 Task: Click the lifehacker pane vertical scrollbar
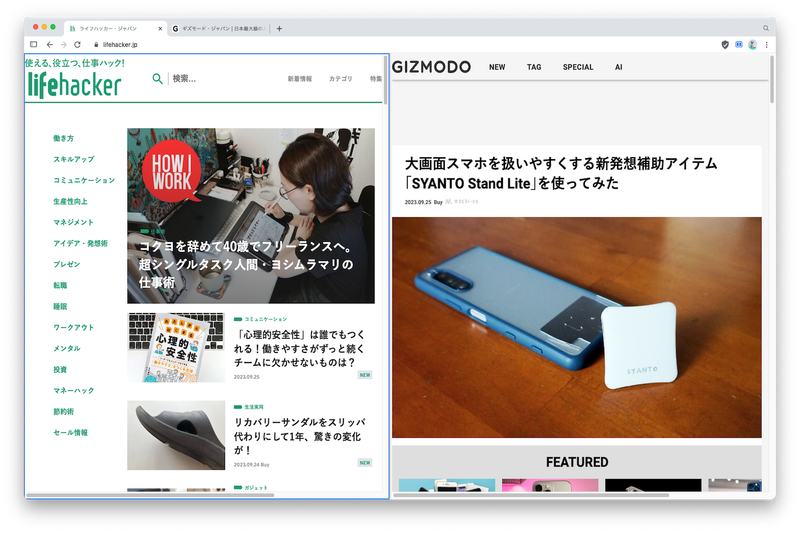click(386, 81)
